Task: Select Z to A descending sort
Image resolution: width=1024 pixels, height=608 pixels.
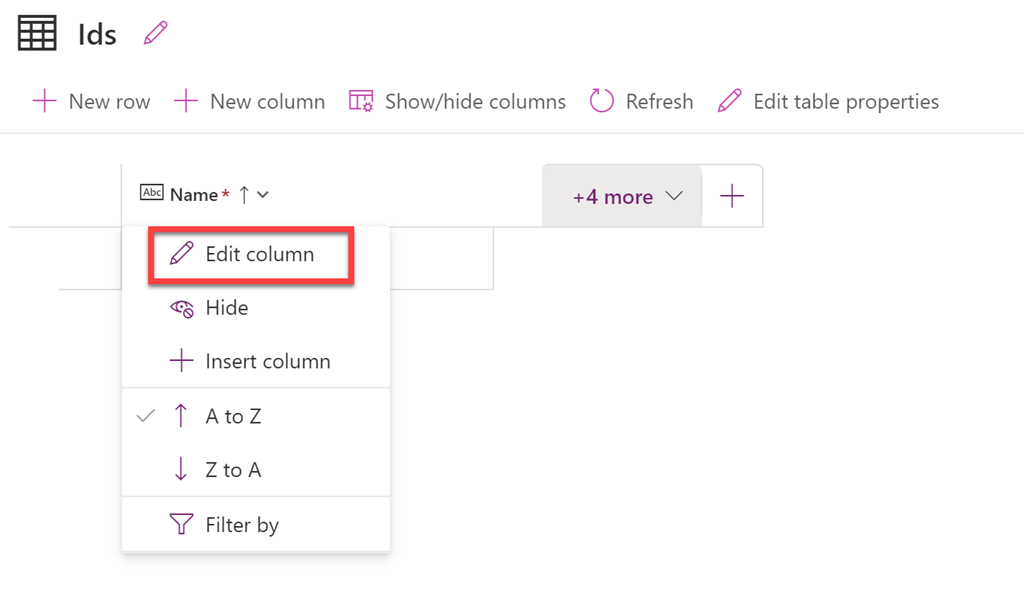Action: (x=232, y=470)
